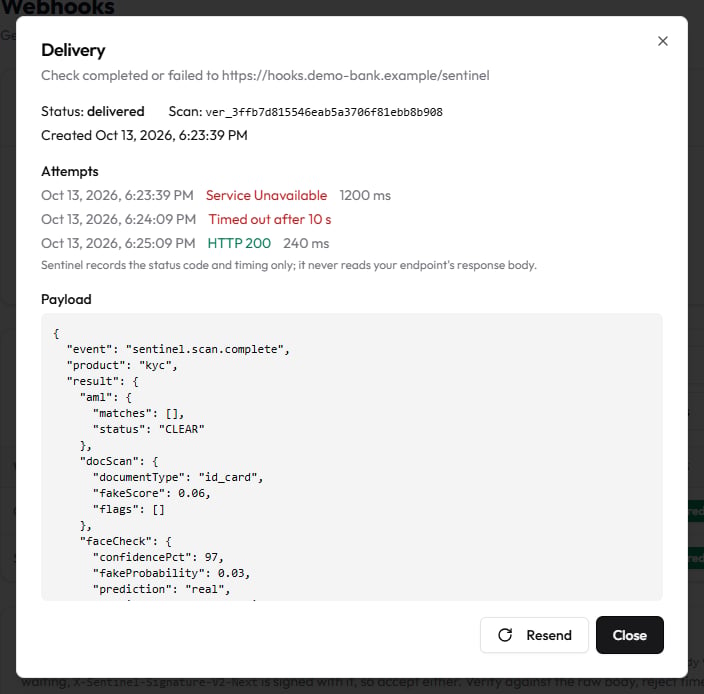Click the 6:24:09 PM attempt timestamp
This screenshot has height=694, width=704.
(119, 220)
